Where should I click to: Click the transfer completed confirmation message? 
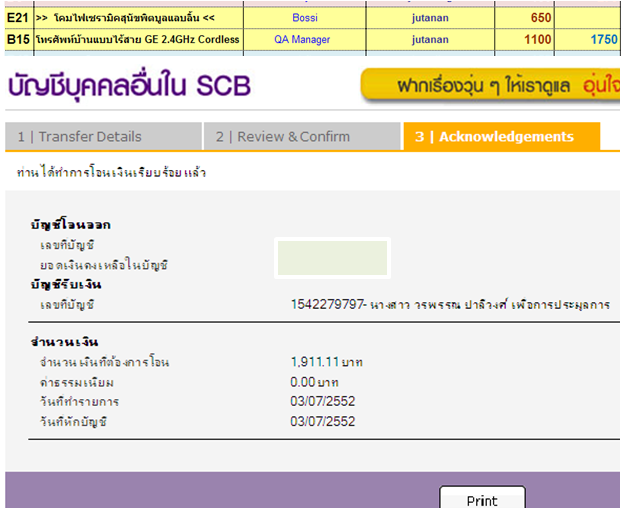point(111,172)
